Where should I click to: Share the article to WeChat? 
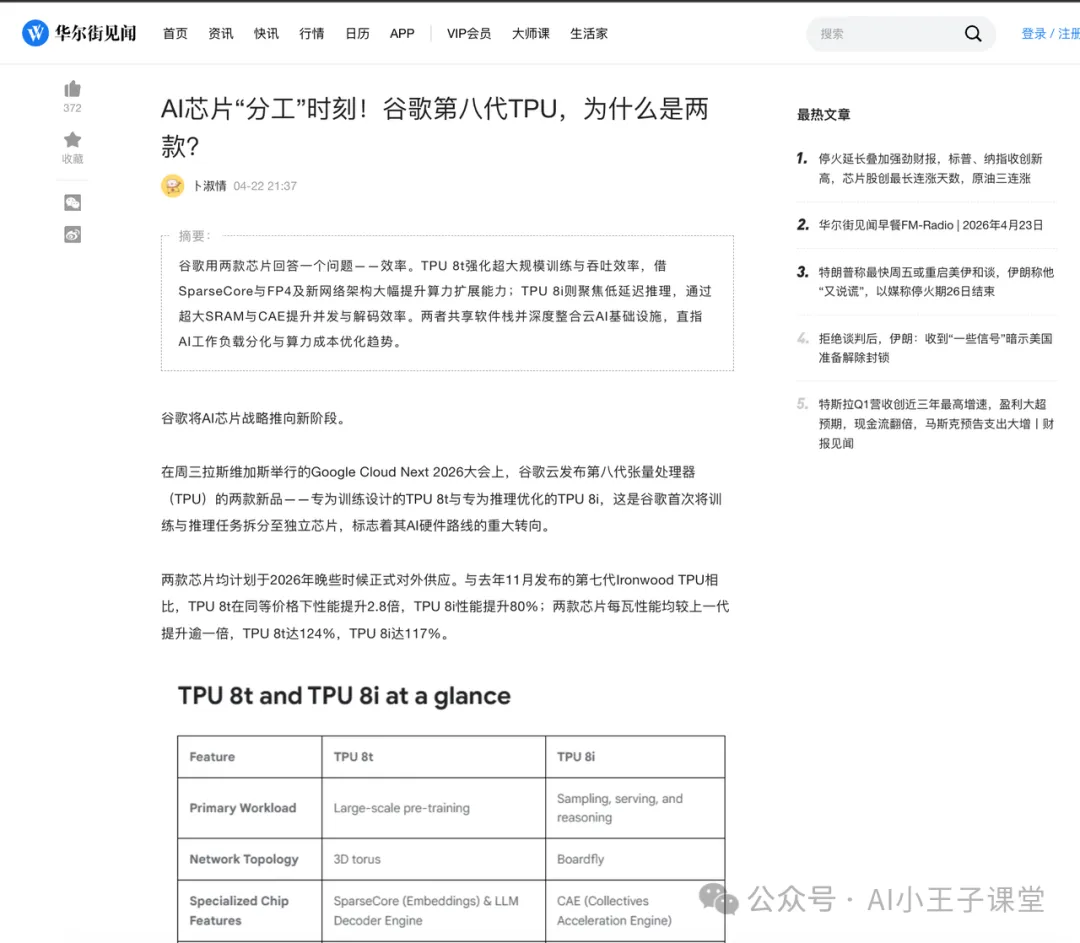(71, 202)
